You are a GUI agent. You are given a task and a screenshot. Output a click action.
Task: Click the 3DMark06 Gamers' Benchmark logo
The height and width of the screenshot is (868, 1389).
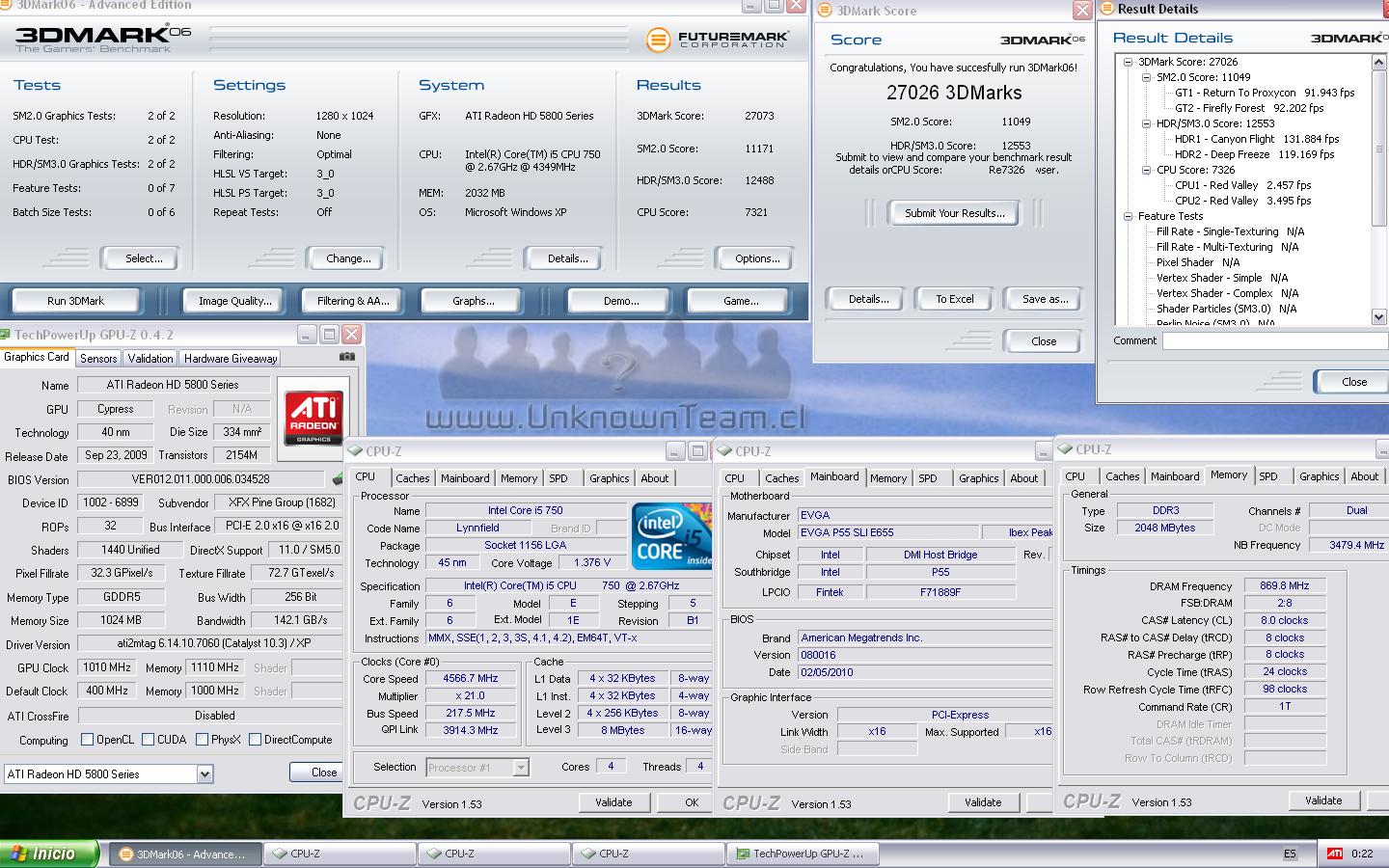pos(102,39)
